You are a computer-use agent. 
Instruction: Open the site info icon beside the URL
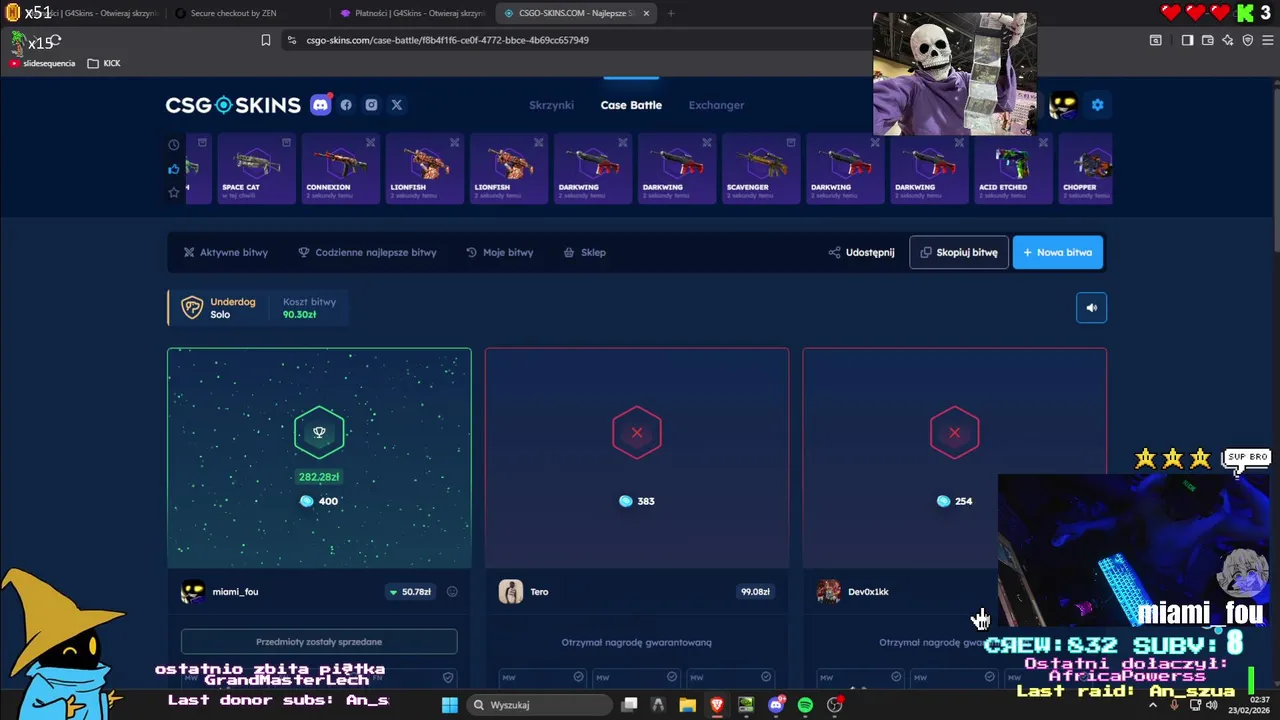click(291, 40)
